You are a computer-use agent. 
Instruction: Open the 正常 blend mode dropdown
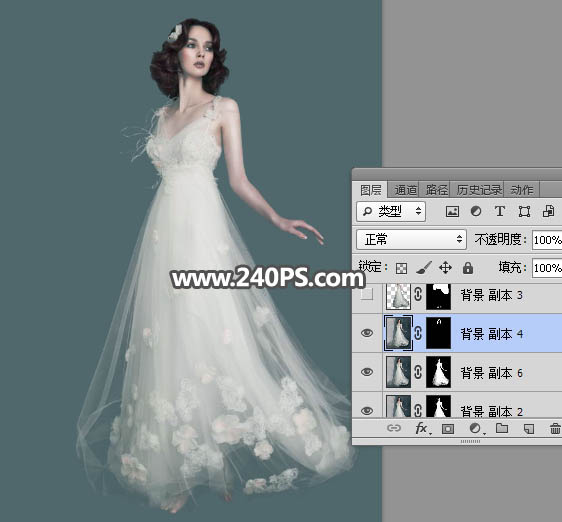(411, 239)
